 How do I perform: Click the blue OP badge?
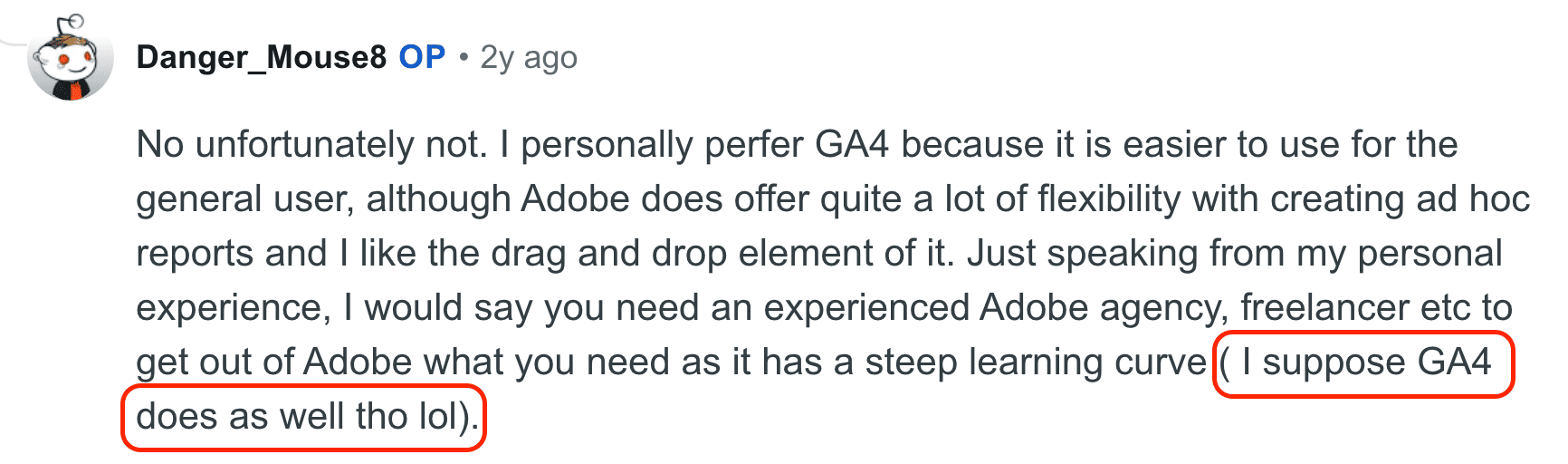(422, 57)
